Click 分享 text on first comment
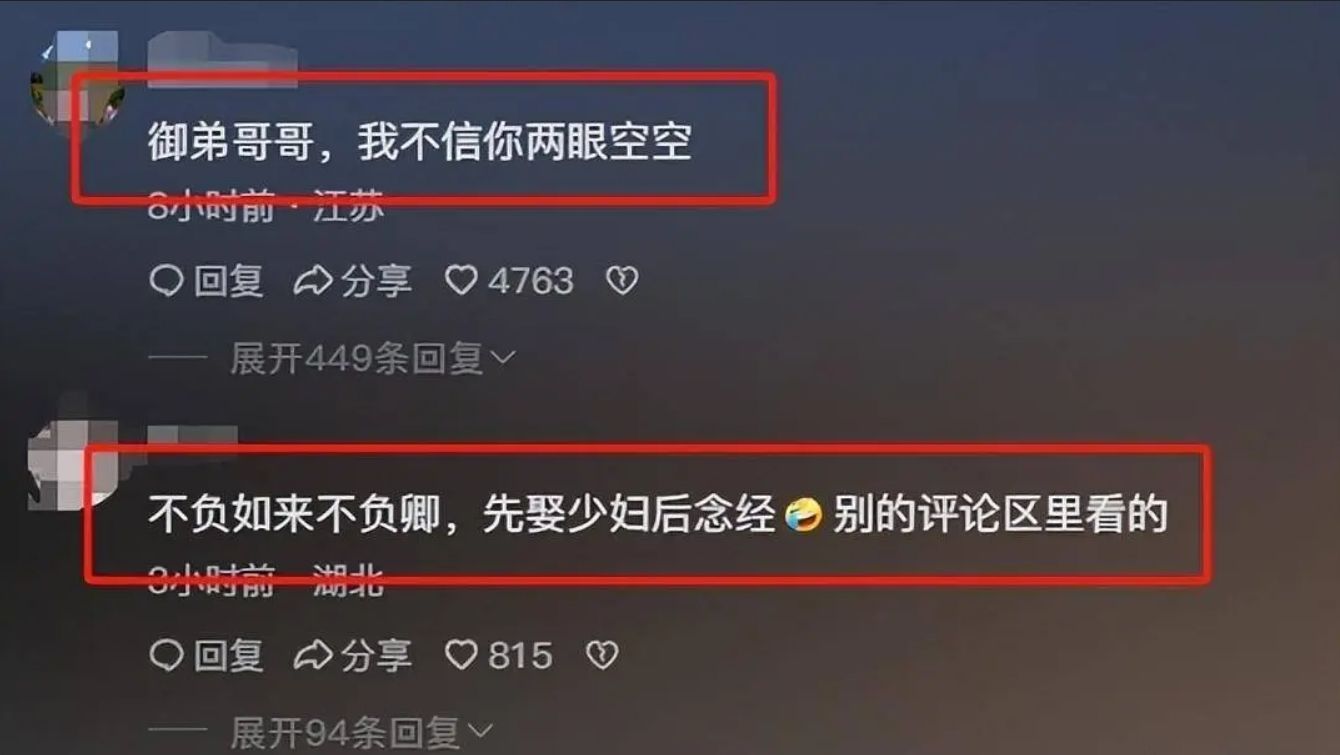The height and width of the screenshot is (755, 1340). coord(376,281)
